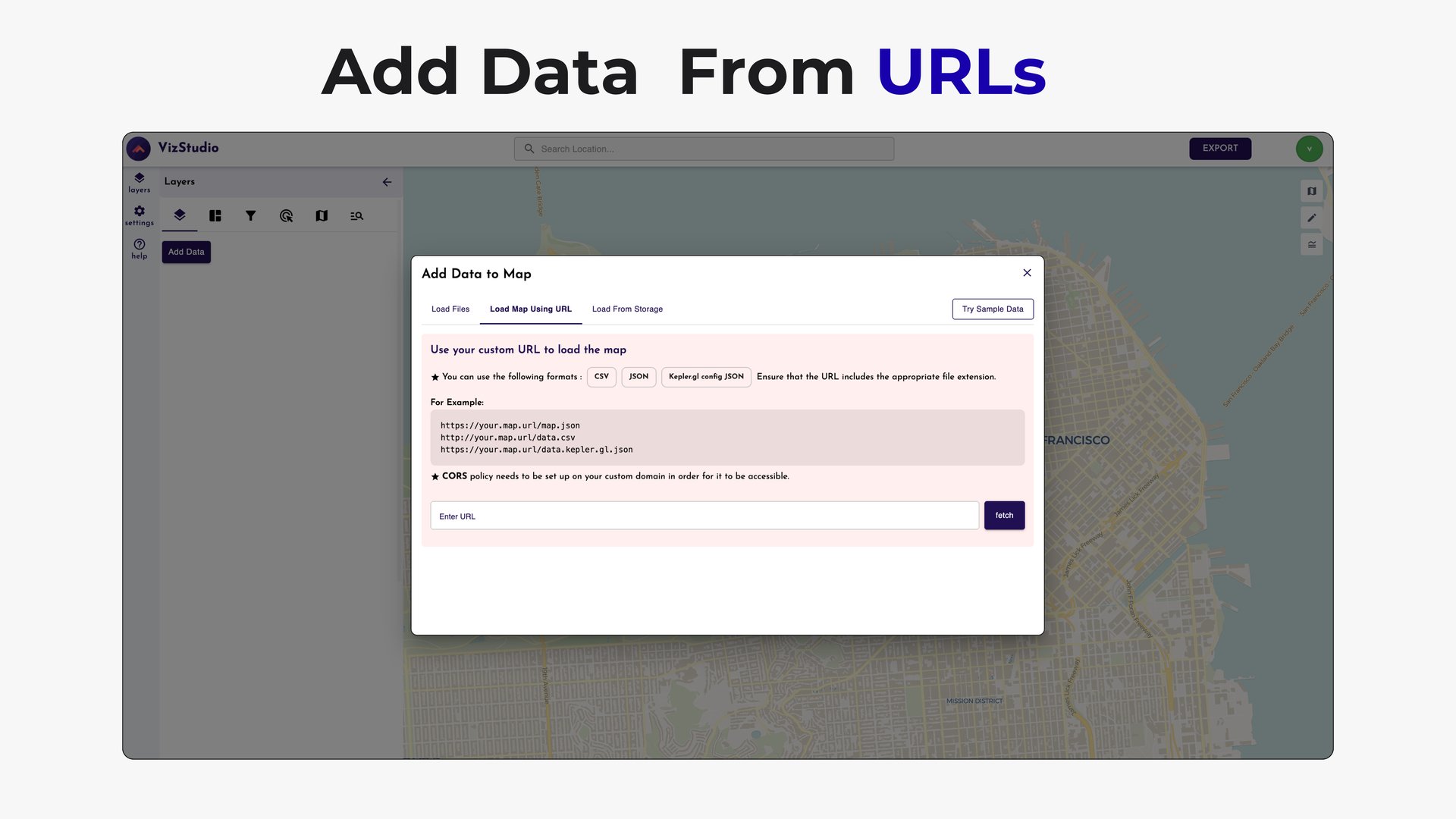Image resolution: width=1456 pixels, height=819 pixels.
Task: Click the Try Sample Data button
Action: coord(993,309)
